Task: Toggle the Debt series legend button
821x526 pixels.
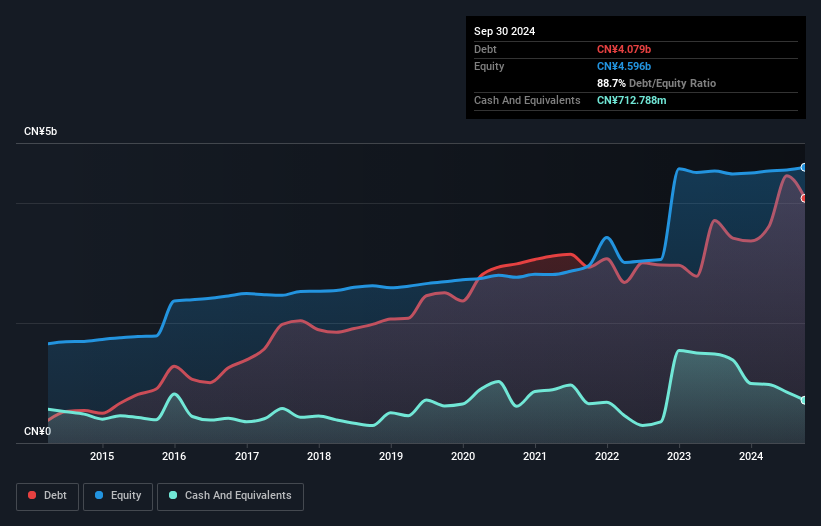Action: pos(48,496)
